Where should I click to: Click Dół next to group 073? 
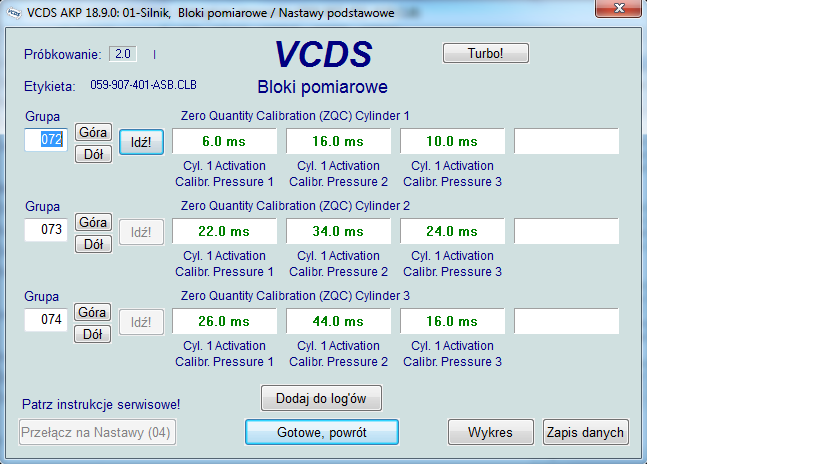(x=93, y=244)
